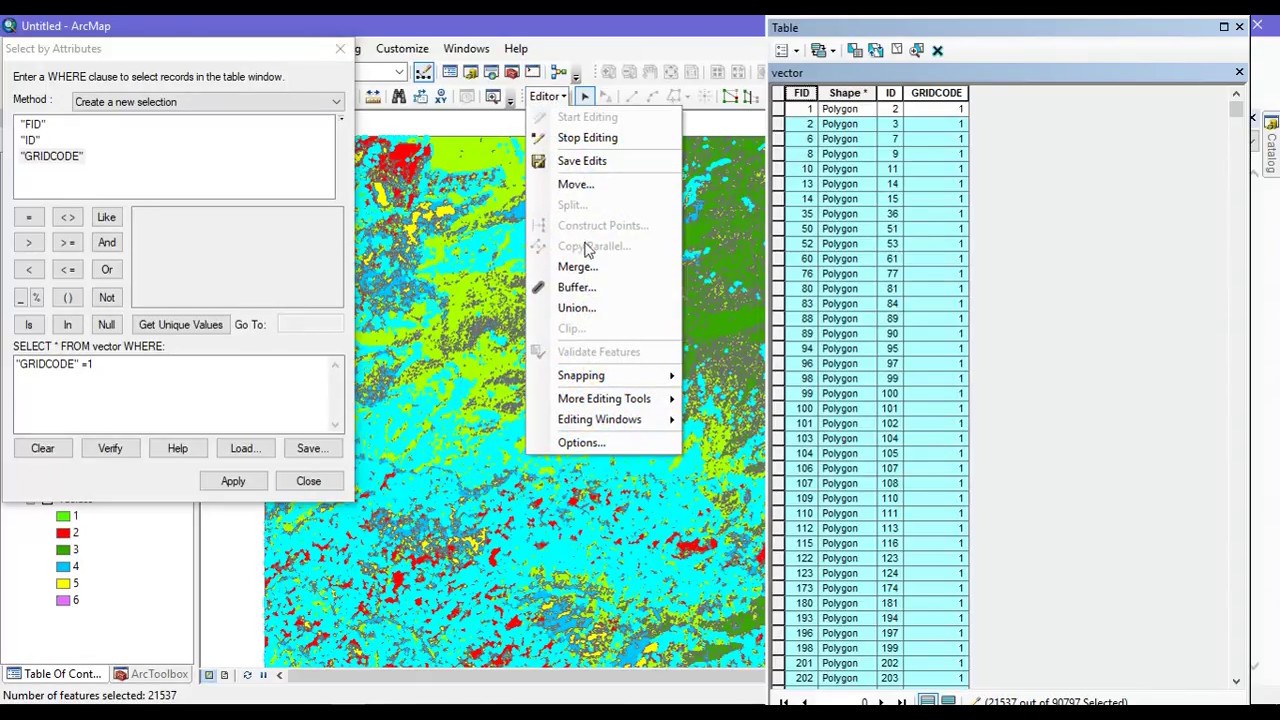Switch map to Layout View
The width and height of the screenshot is (1280, 720).
(x=224, y=675)
